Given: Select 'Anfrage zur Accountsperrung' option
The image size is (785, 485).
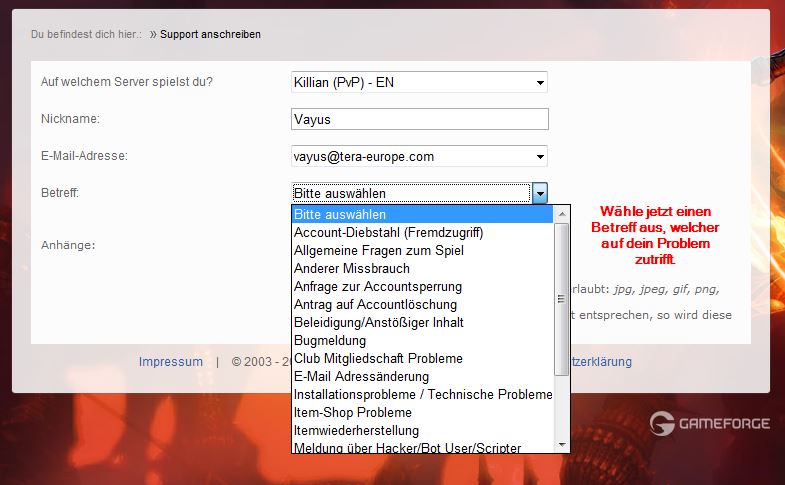Looking at the screenshot, I should [x=420, y=286].
